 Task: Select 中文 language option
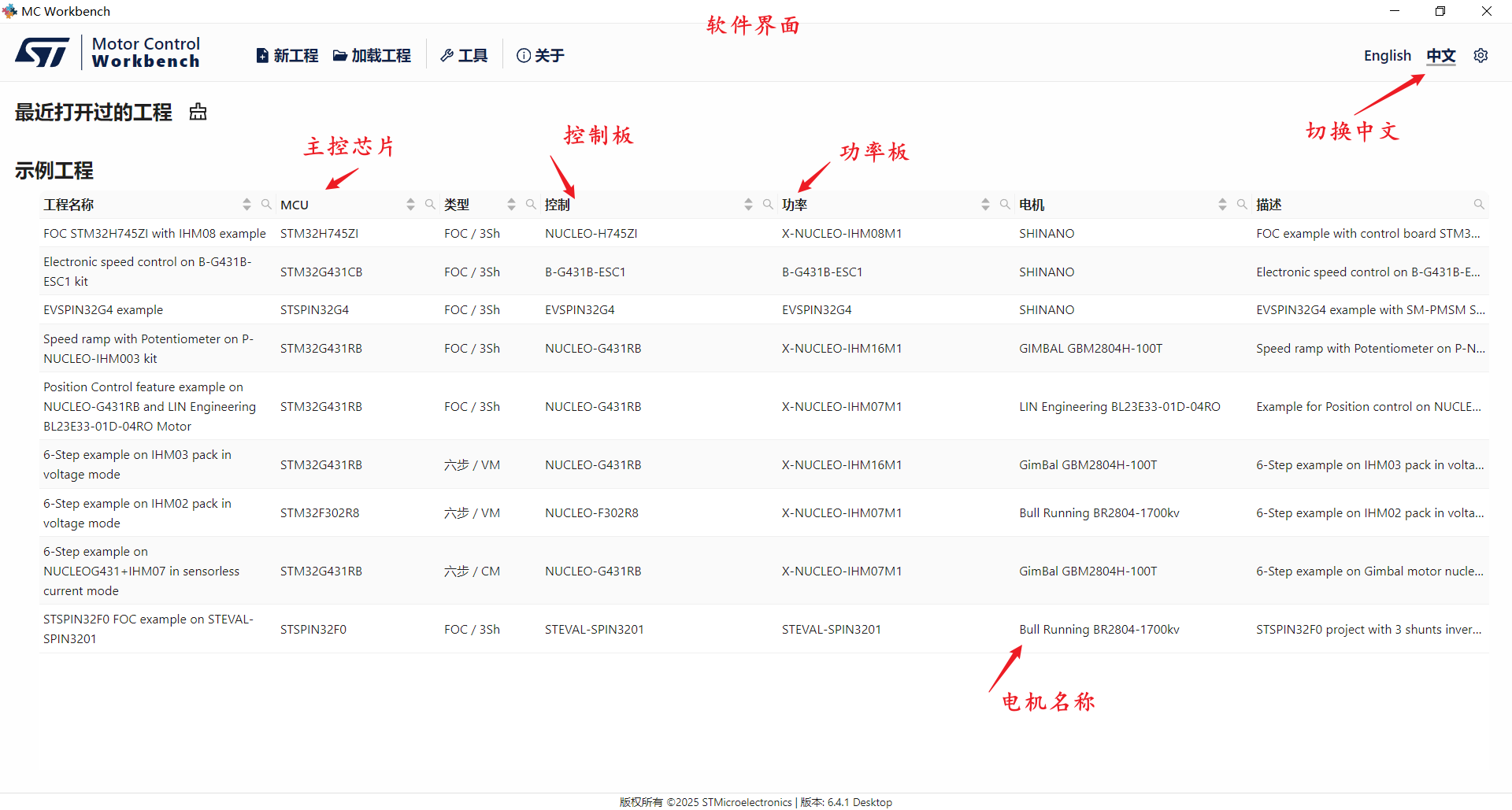[1441, 56]
